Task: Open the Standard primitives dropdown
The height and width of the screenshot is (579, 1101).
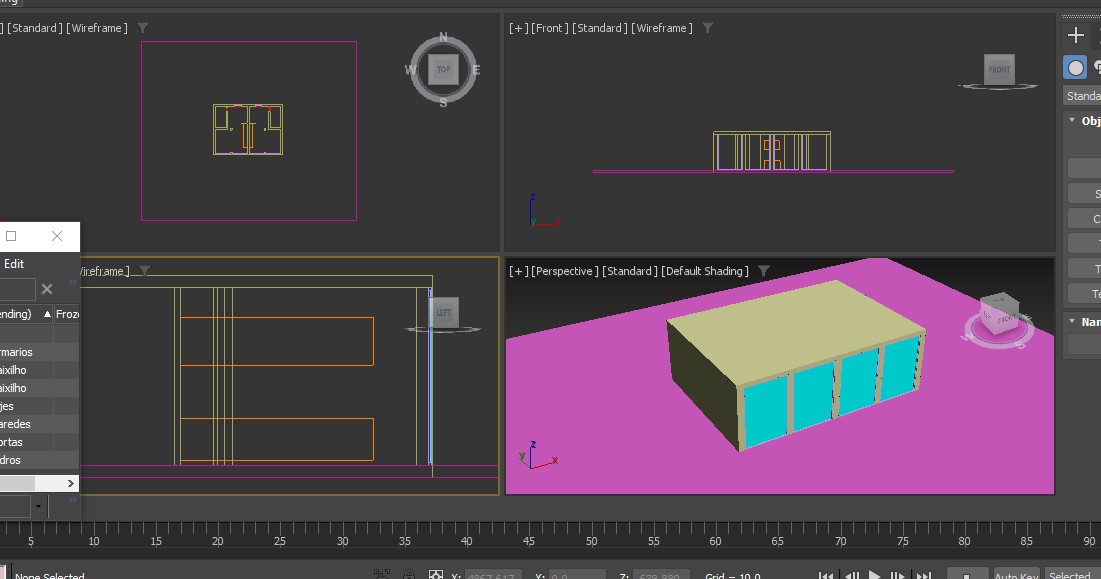Action: click(1082, 96)
